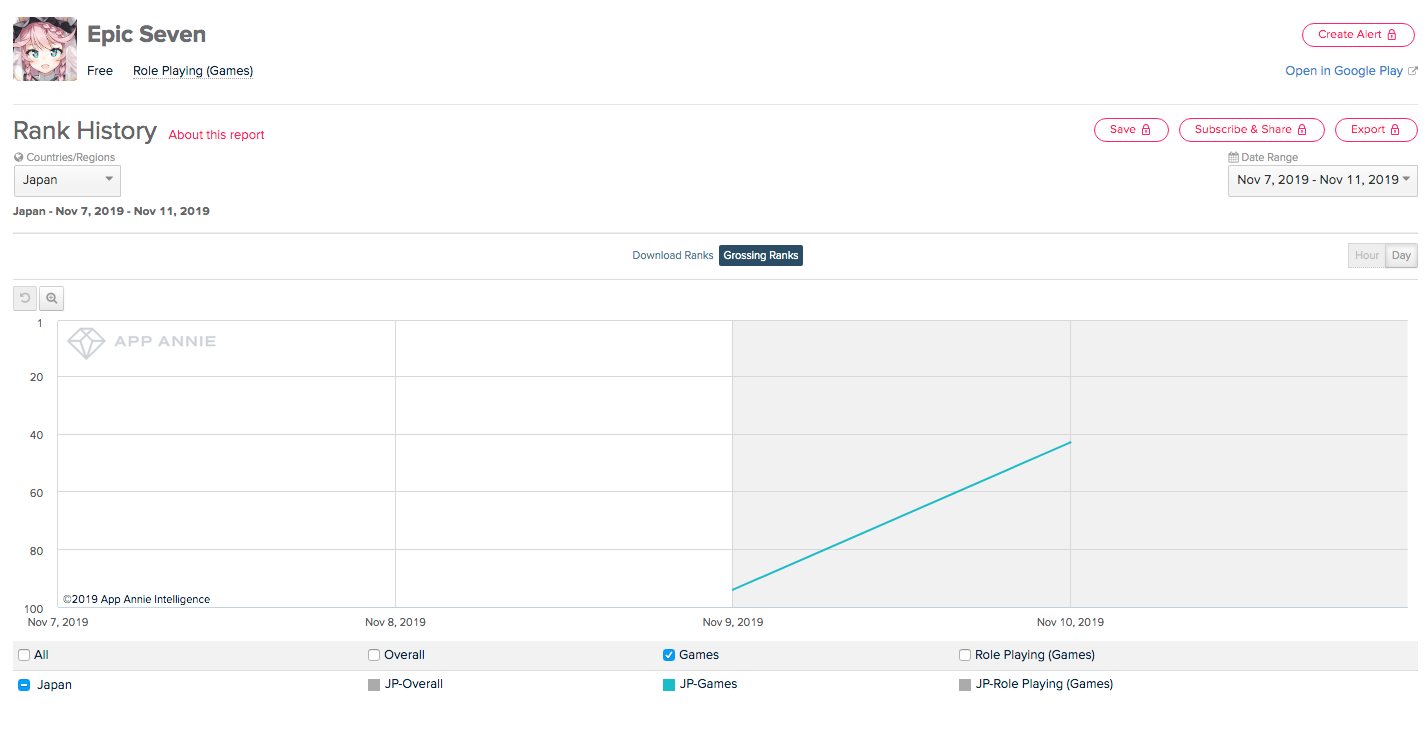This screenshot has height=735, width=1427.
Task: Uncheck the Games checkbox
Action: point(669,655)
